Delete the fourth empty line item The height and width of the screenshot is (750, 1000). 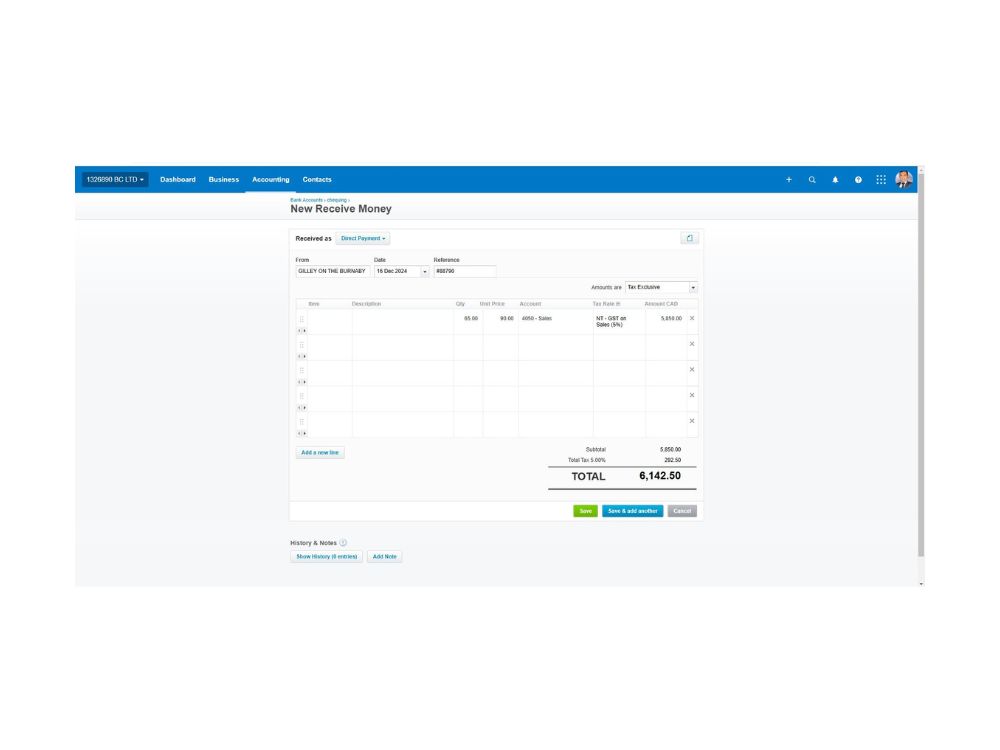pos(692,395)
